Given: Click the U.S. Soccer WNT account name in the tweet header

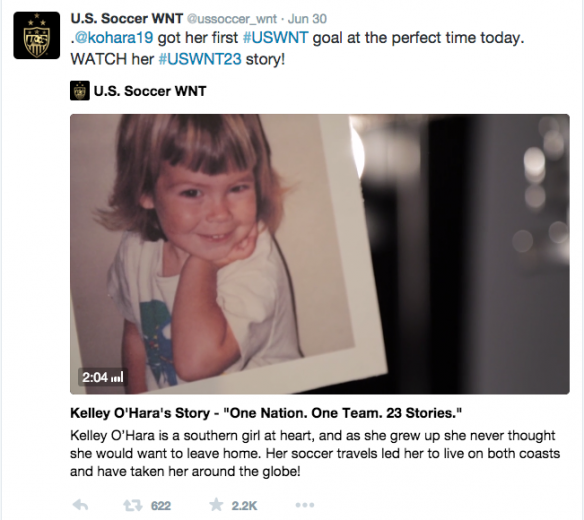Looking at the screenshot, I should tap(127, 18).
